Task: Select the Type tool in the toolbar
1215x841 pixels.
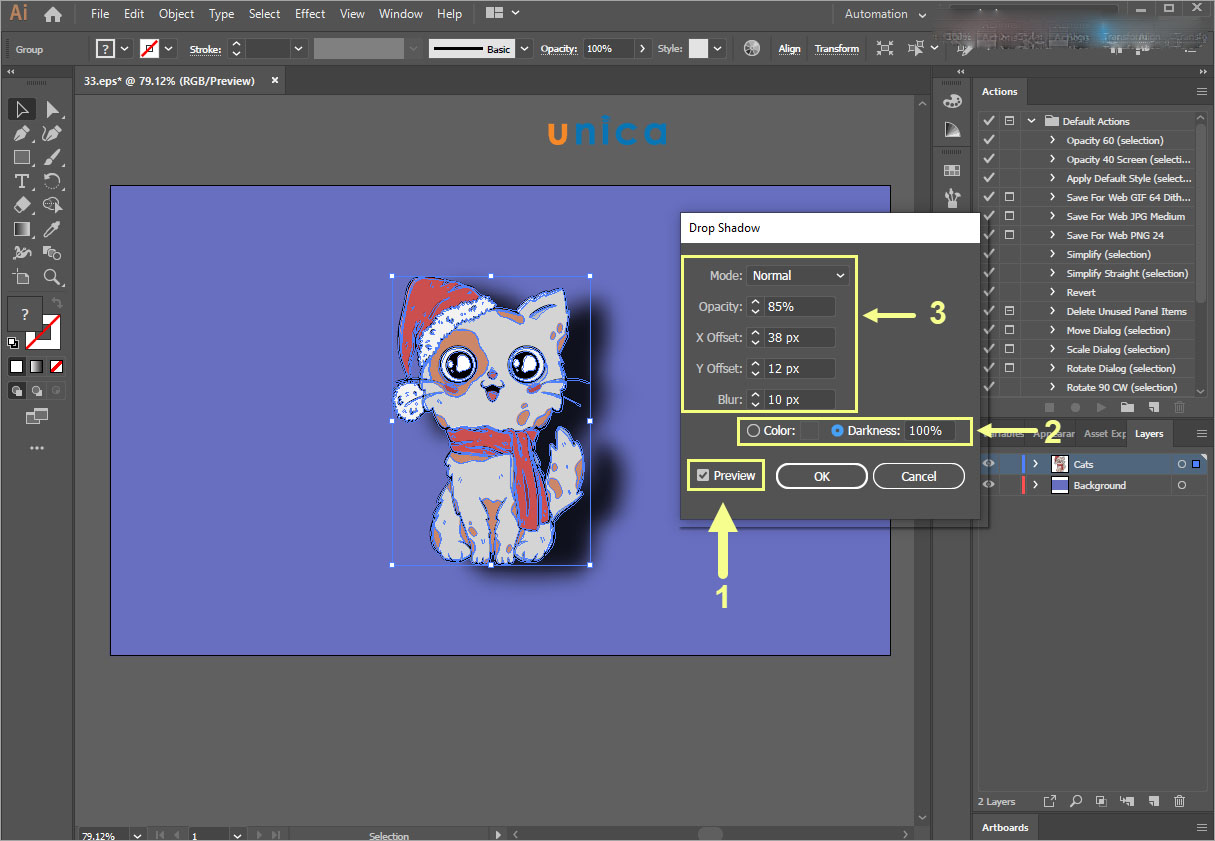Action: pos(21,181)
